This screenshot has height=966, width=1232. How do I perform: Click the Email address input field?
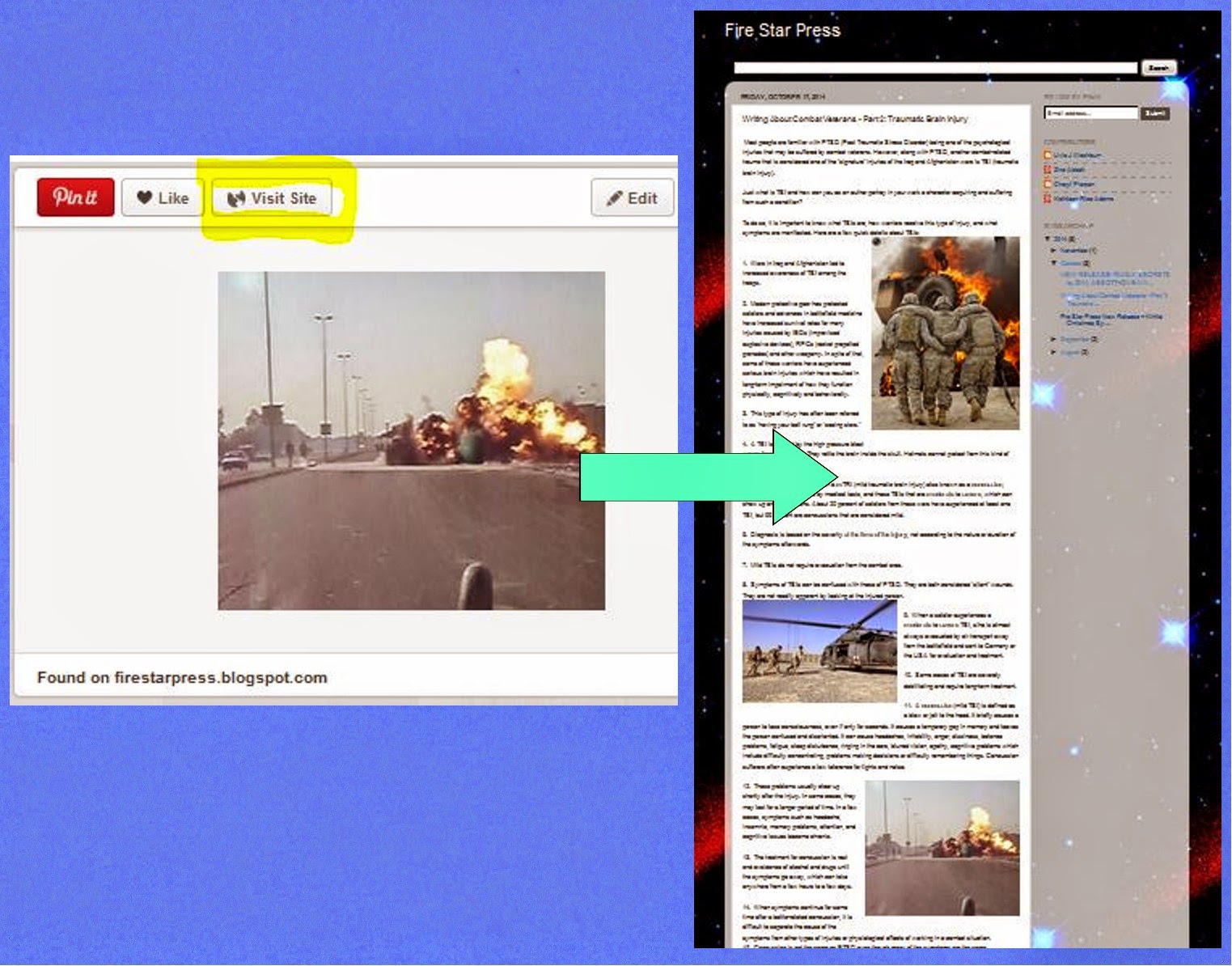[x=1090, y=113]
